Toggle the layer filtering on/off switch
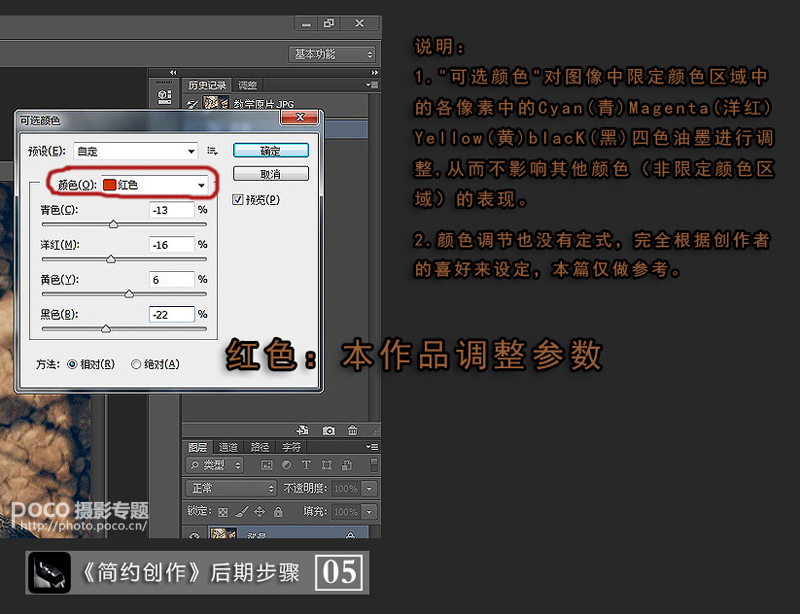800x614 pixels. click(x=374, y=464)
